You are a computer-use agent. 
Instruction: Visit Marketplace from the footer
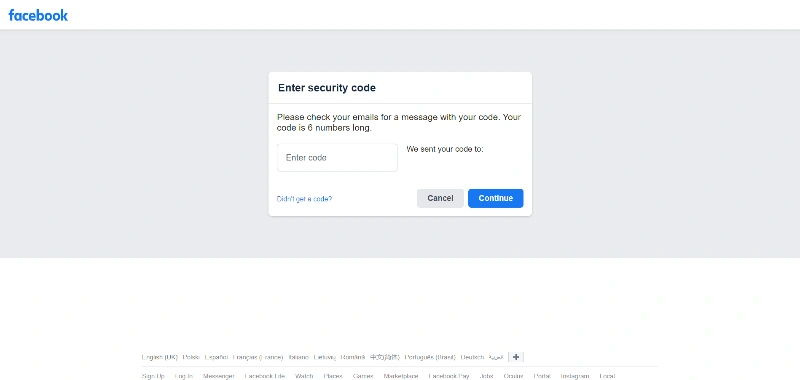(401, 376)
